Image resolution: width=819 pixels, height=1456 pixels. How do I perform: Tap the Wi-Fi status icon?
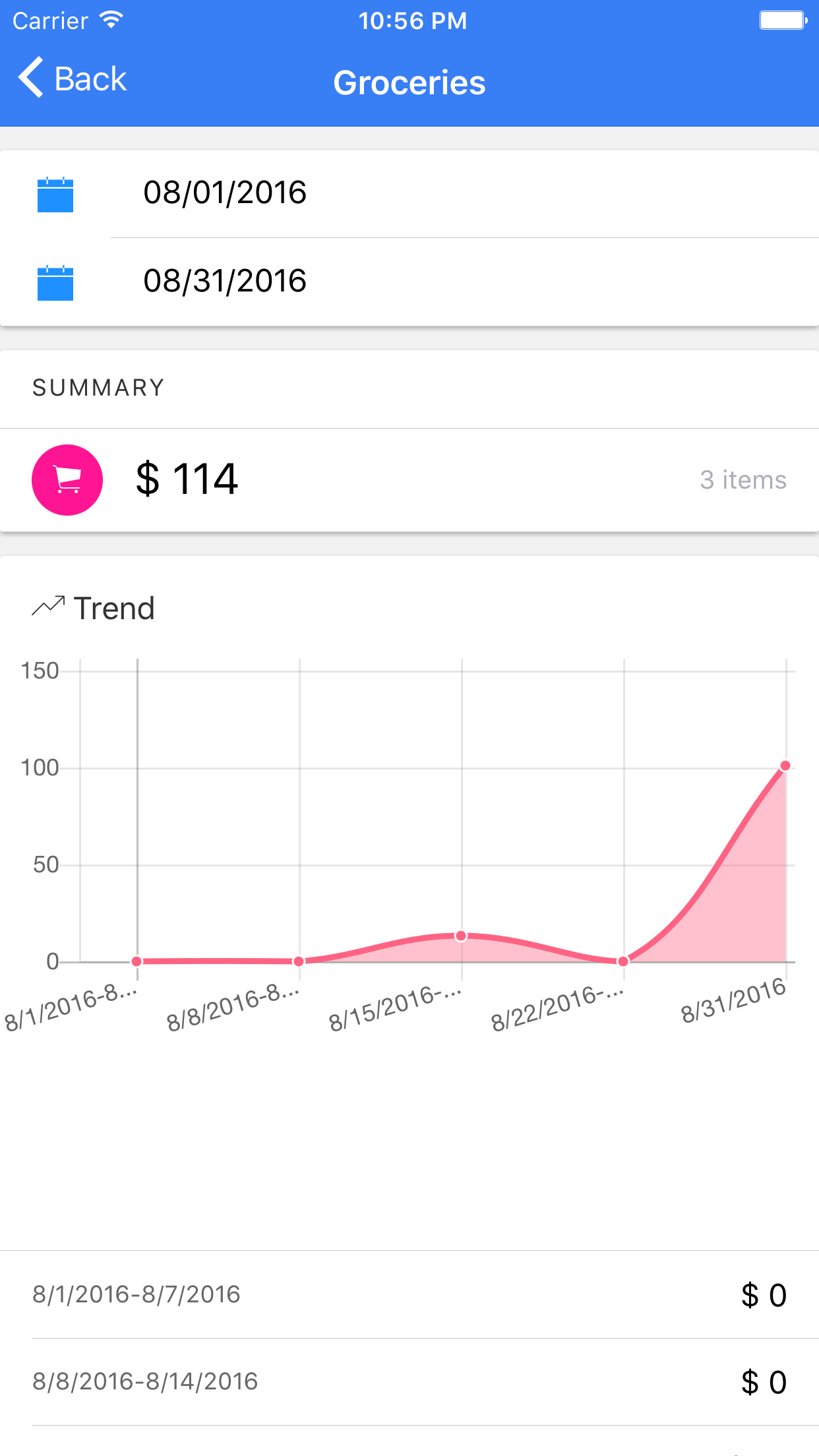[111, 20]
